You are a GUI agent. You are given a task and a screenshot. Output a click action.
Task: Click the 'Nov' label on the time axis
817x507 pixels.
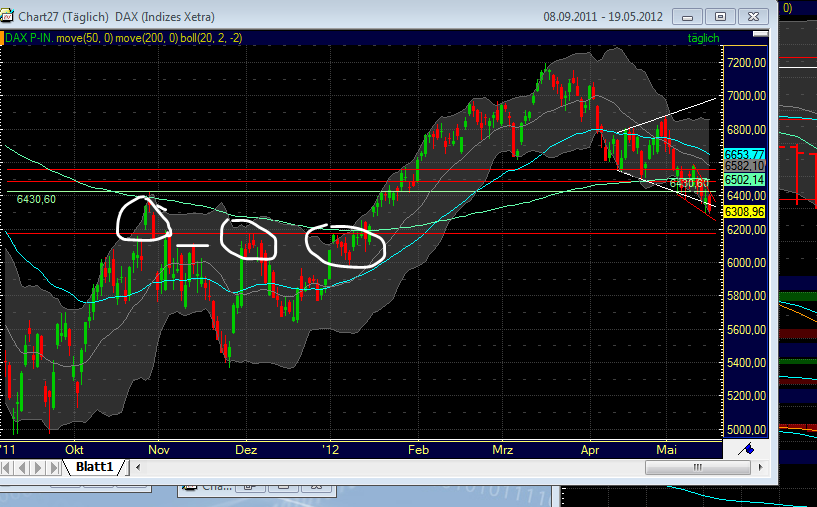coord(159,450)
